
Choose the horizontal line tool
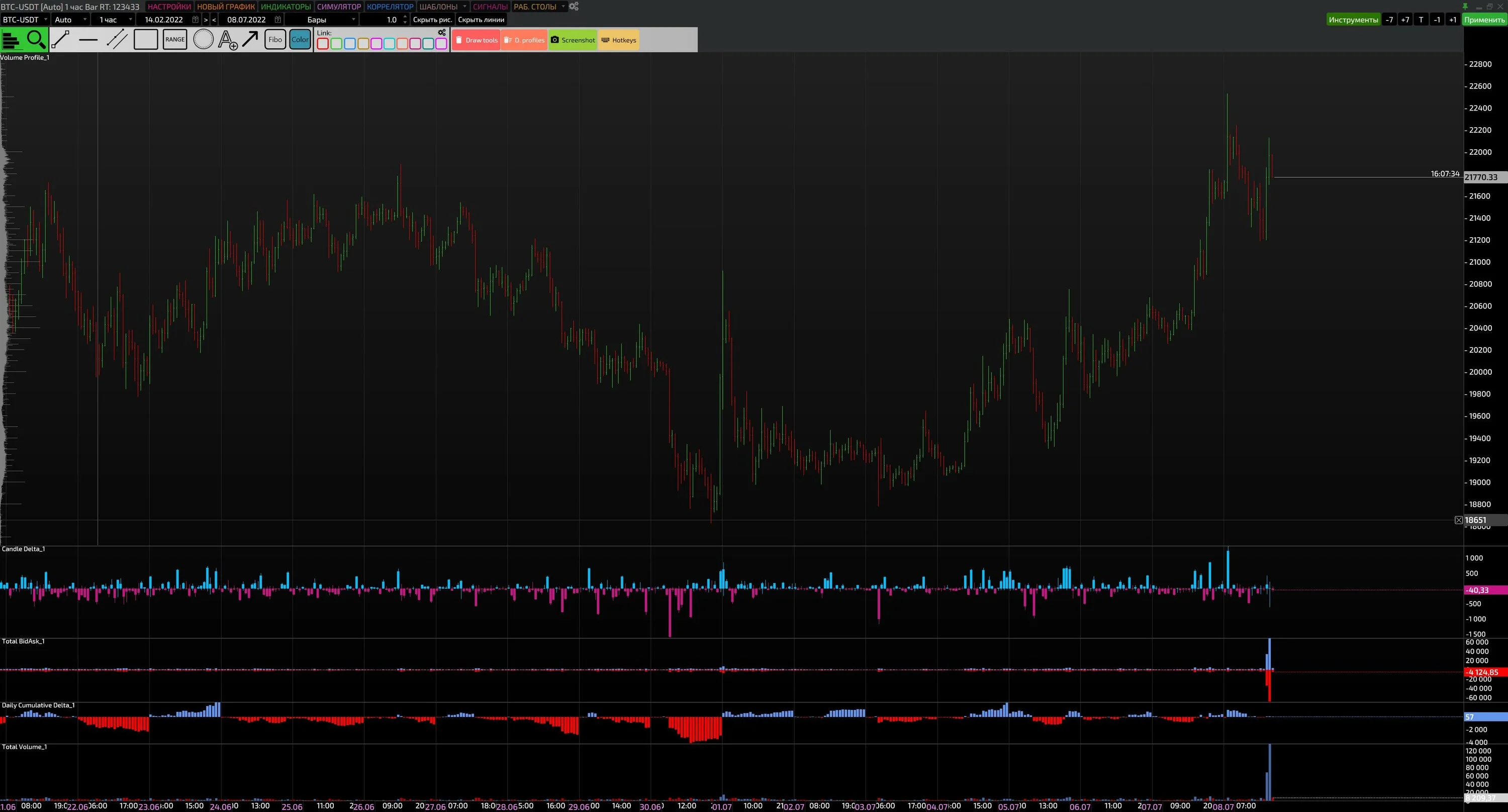88,40
